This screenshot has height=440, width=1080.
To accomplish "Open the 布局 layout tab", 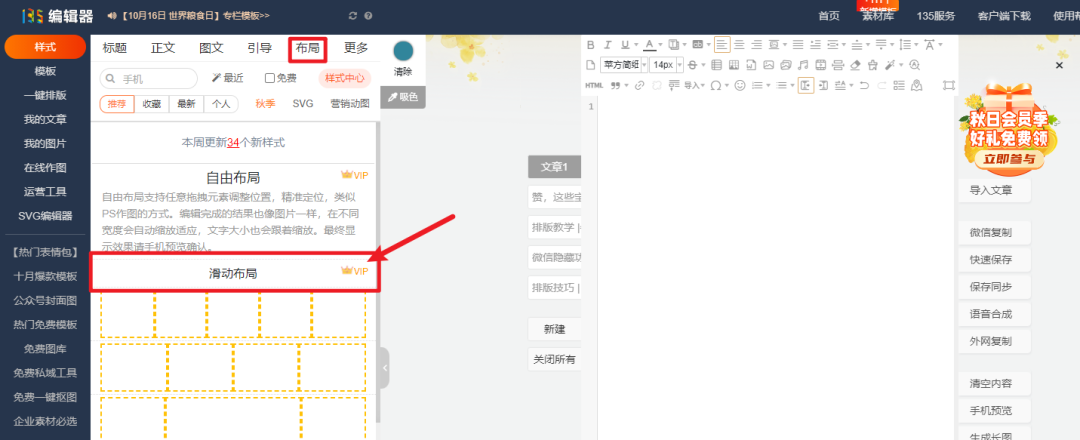I will (308, 48).
